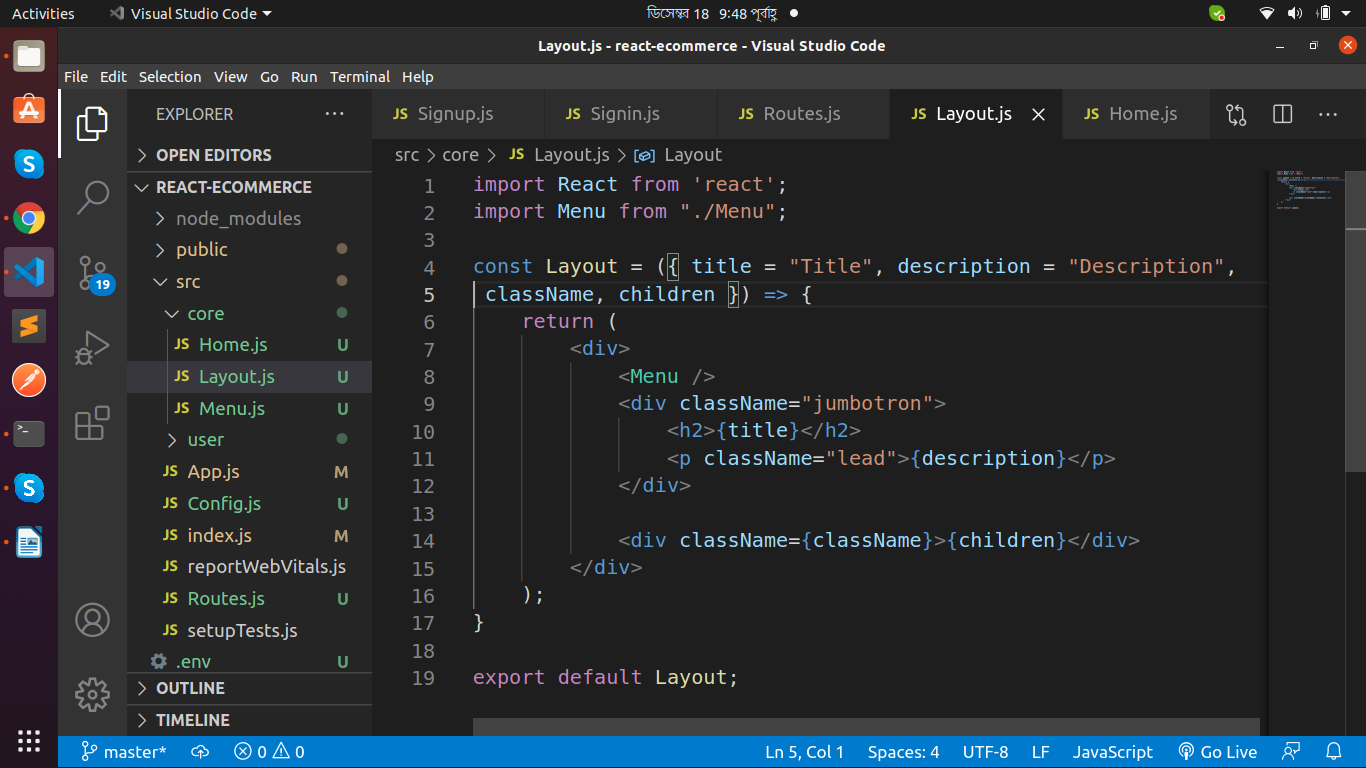The width and height of the screenshot is (1366, 768).
Task: Open the Manage gear icon
Action: tap(92, 693)
